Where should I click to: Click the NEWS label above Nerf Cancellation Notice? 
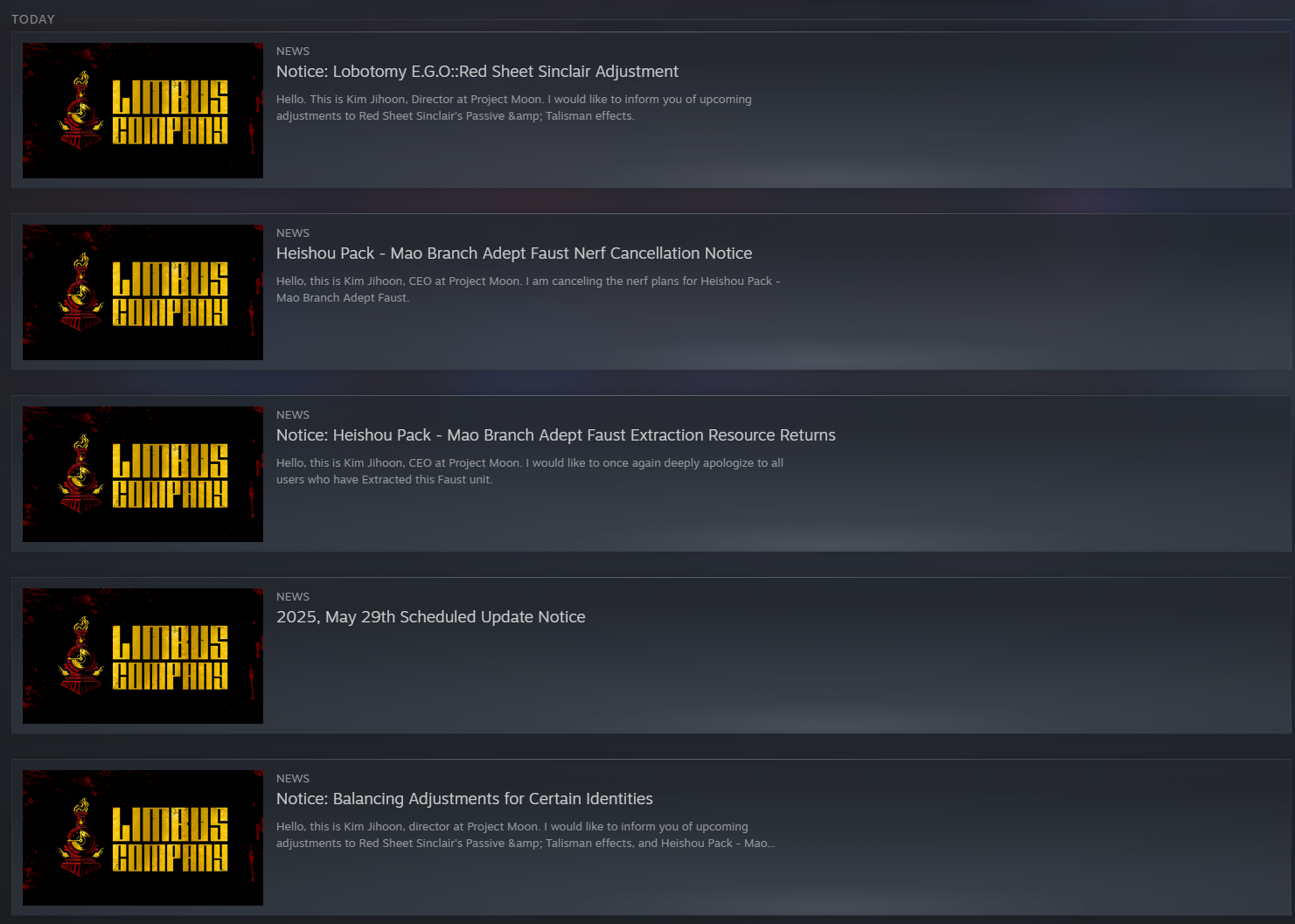(x=293, y=233)
